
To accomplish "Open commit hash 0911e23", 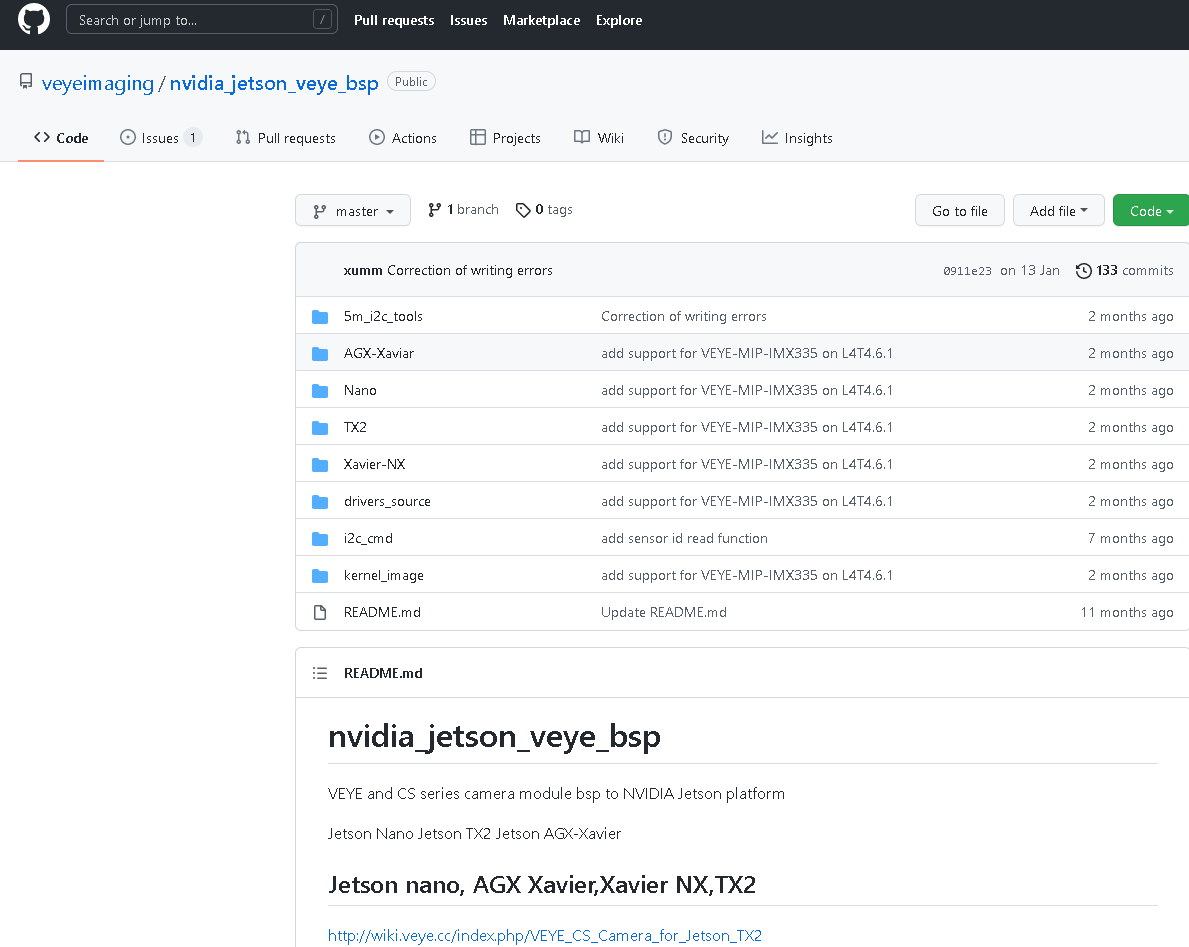I will (x=967, y=271).
